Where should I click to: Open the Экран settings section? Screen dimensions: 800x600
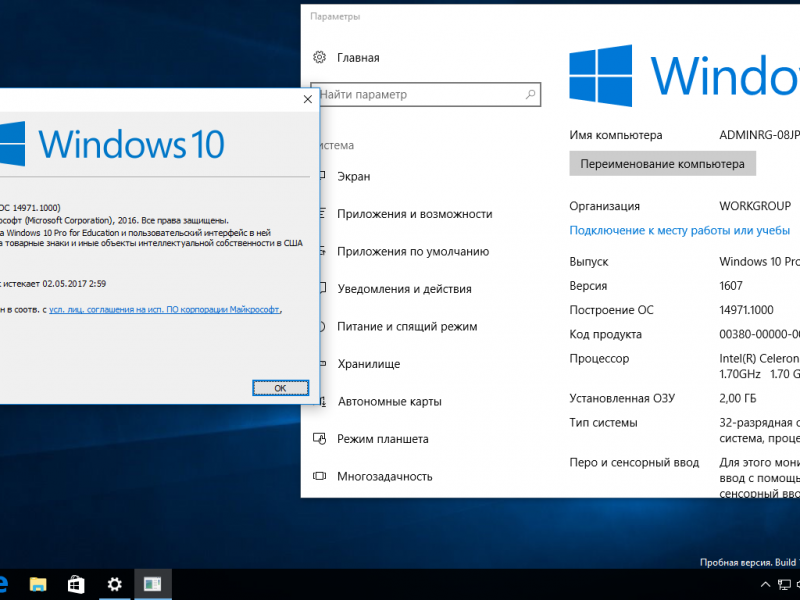pos(354,177)
